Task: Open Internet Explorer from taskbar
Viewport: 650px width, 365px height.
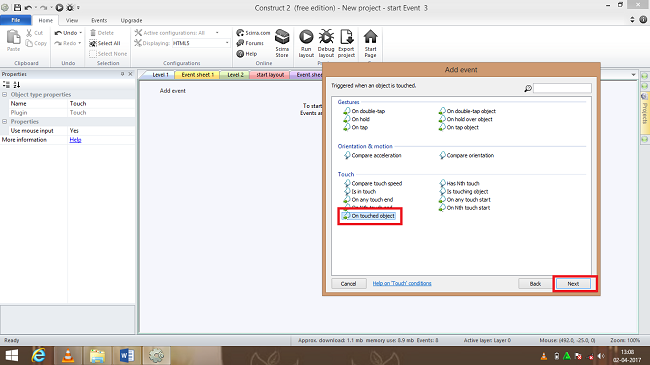Action: pos(39,355)
